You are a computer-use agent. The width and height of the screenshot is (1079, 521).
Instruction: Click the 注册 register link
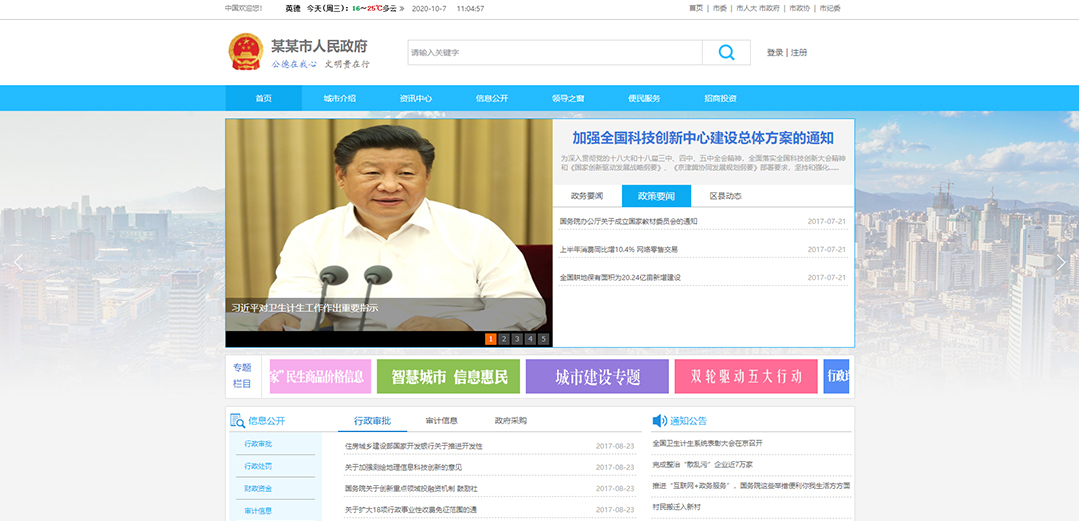tap(799, 53)
